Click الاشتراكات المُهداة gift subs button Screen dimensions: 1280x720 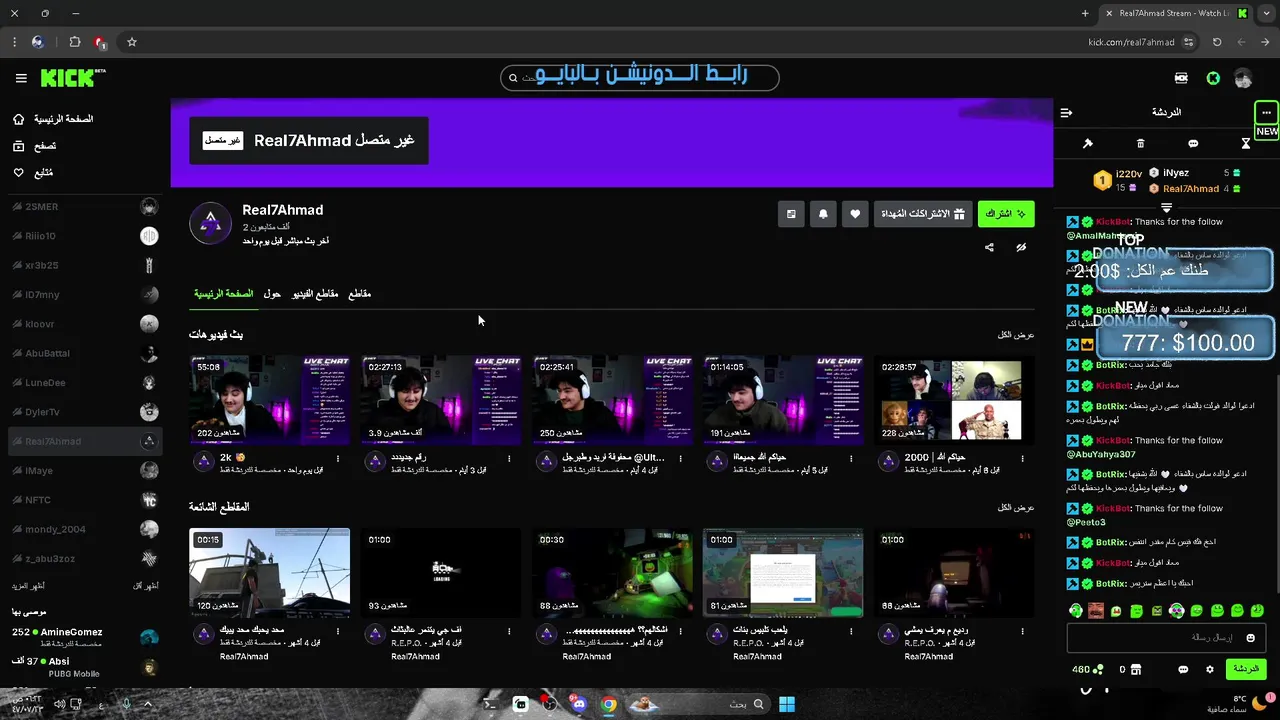coord(922,214)
